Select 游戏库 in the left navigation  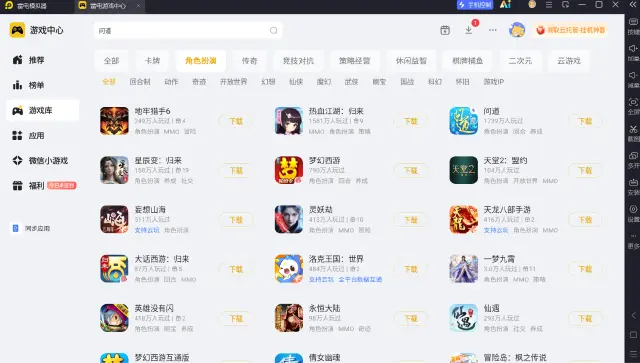point(42,110)
